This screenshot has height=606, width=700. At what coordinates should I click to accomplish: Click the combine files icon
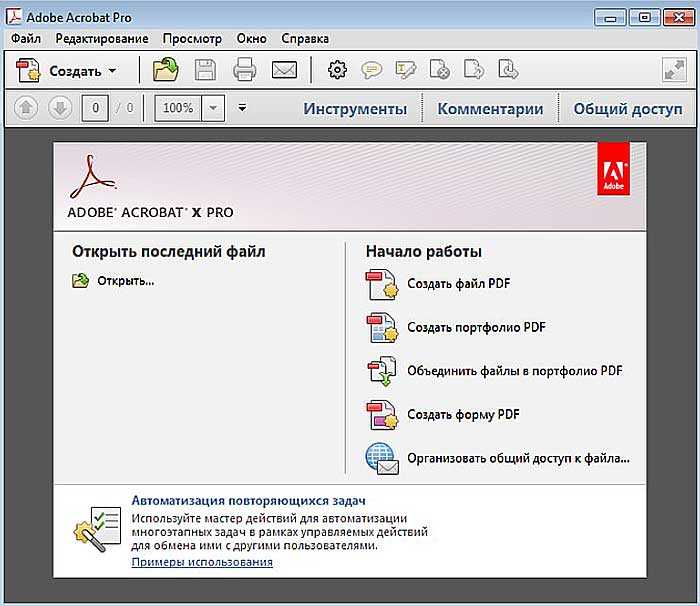click(382, 371)
